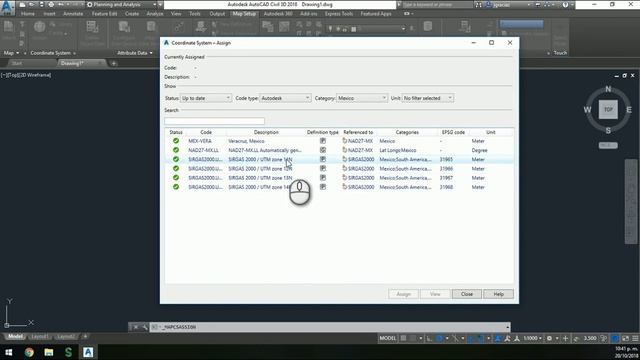Viewport: 640px width, 360px height.
Task: Toggle ortho mode icon in status bar
Action: coord(429,338)
